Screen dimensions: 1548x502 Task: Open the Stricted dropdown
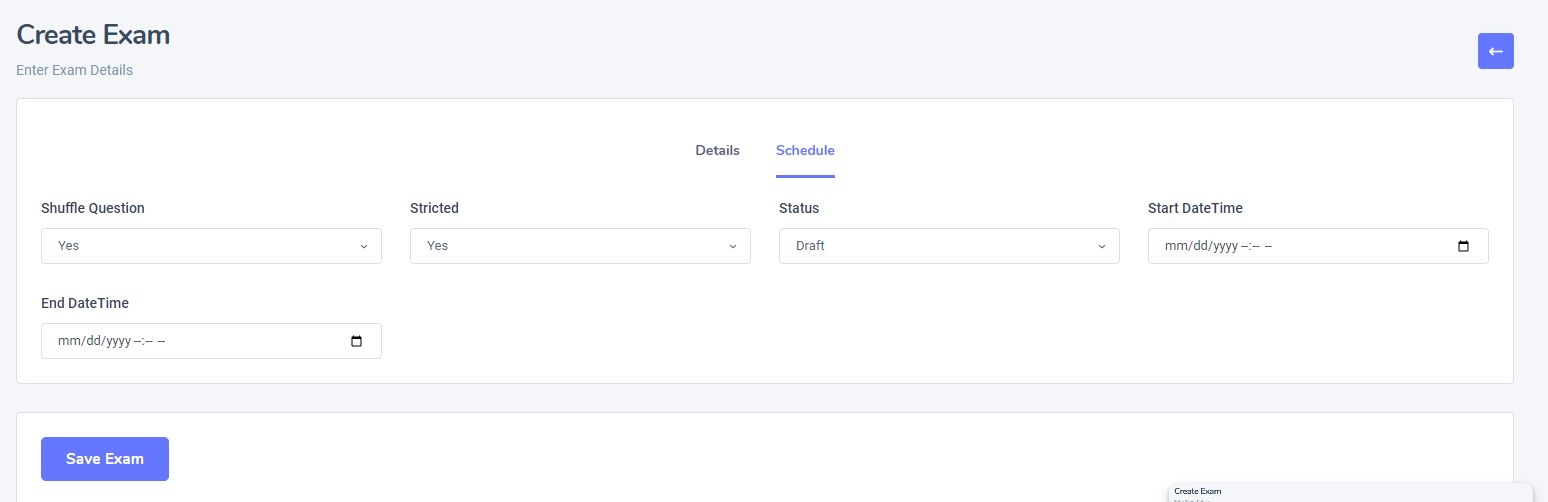tap(580, 246)
